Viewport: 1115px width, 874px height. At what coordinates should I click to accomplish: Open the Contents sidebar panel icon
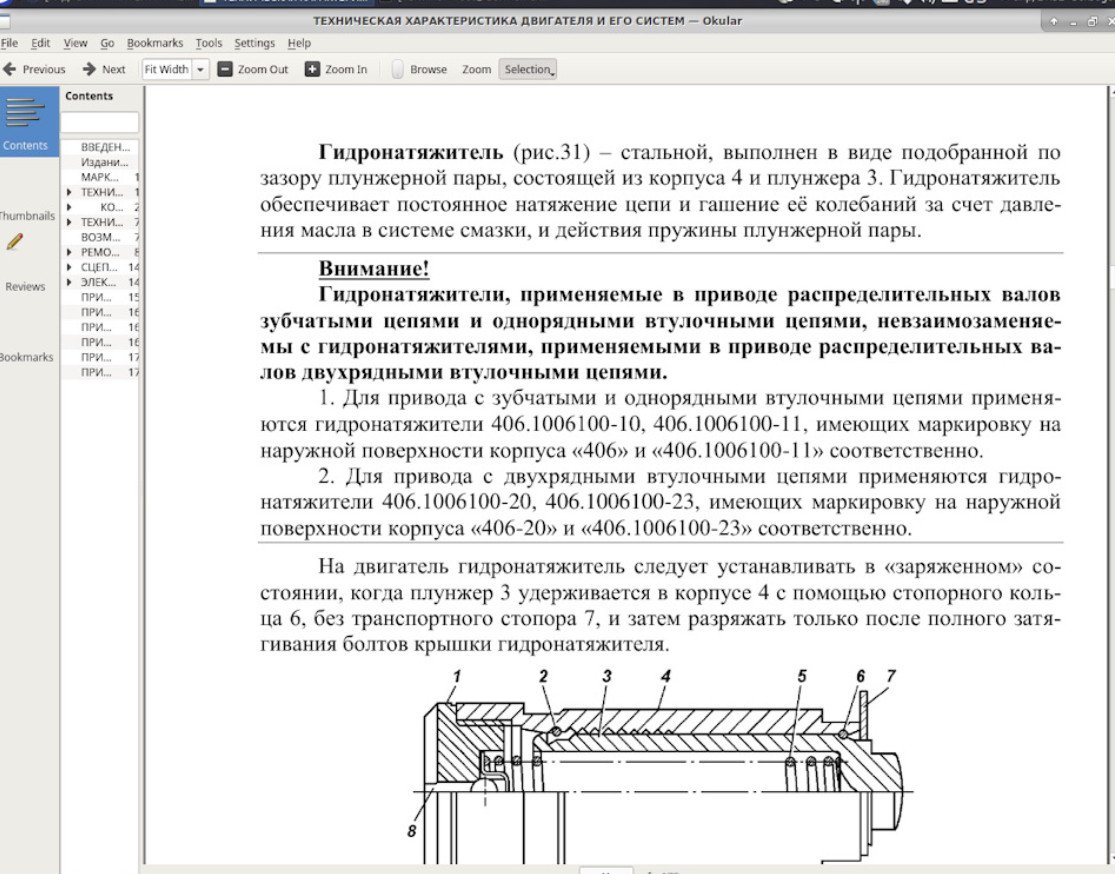tap(25, 112)
